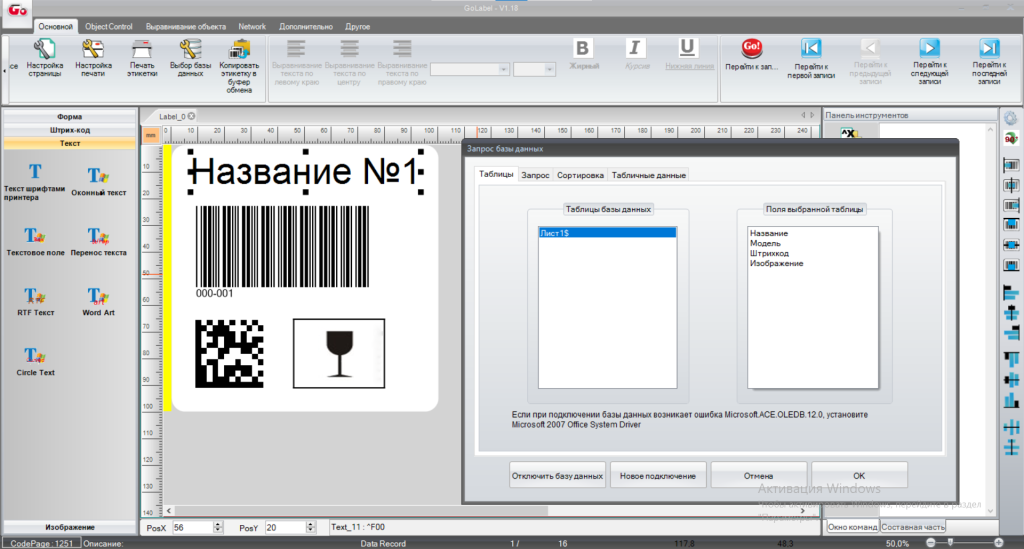Click the PosX spinner arrows
This screenshot has height=549, width=1024.
point(218,527)
